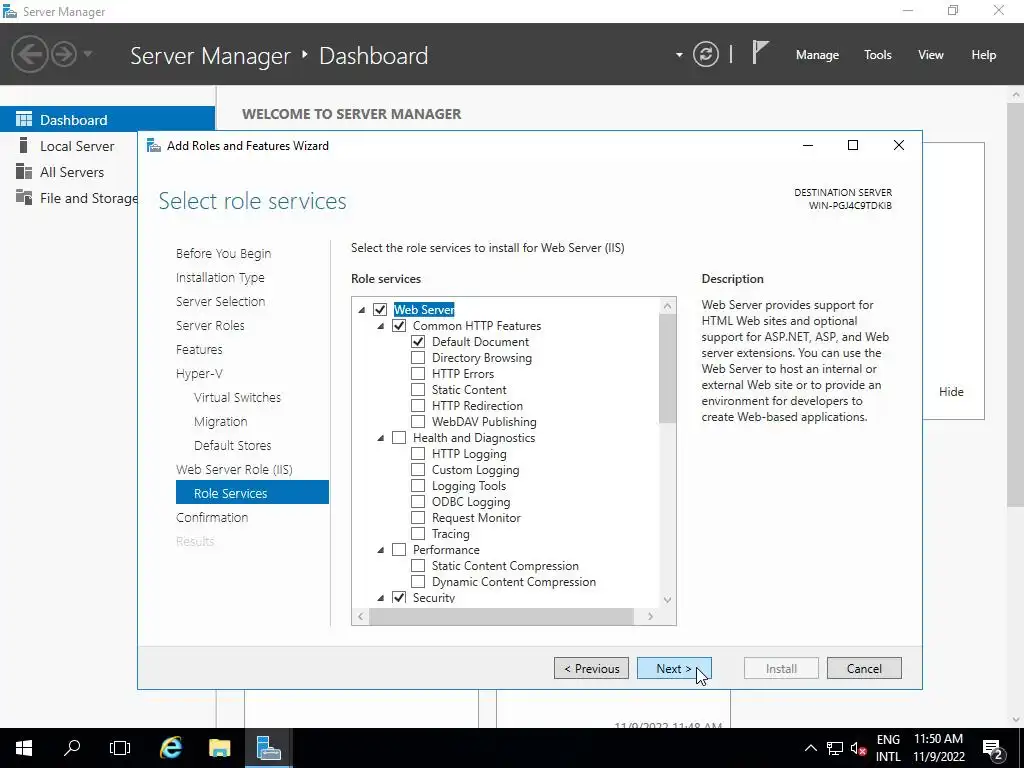Check the Tracing option
The height and width of the screenshot is (768, 1024).
pyautogui.click(x=418, y=534)
